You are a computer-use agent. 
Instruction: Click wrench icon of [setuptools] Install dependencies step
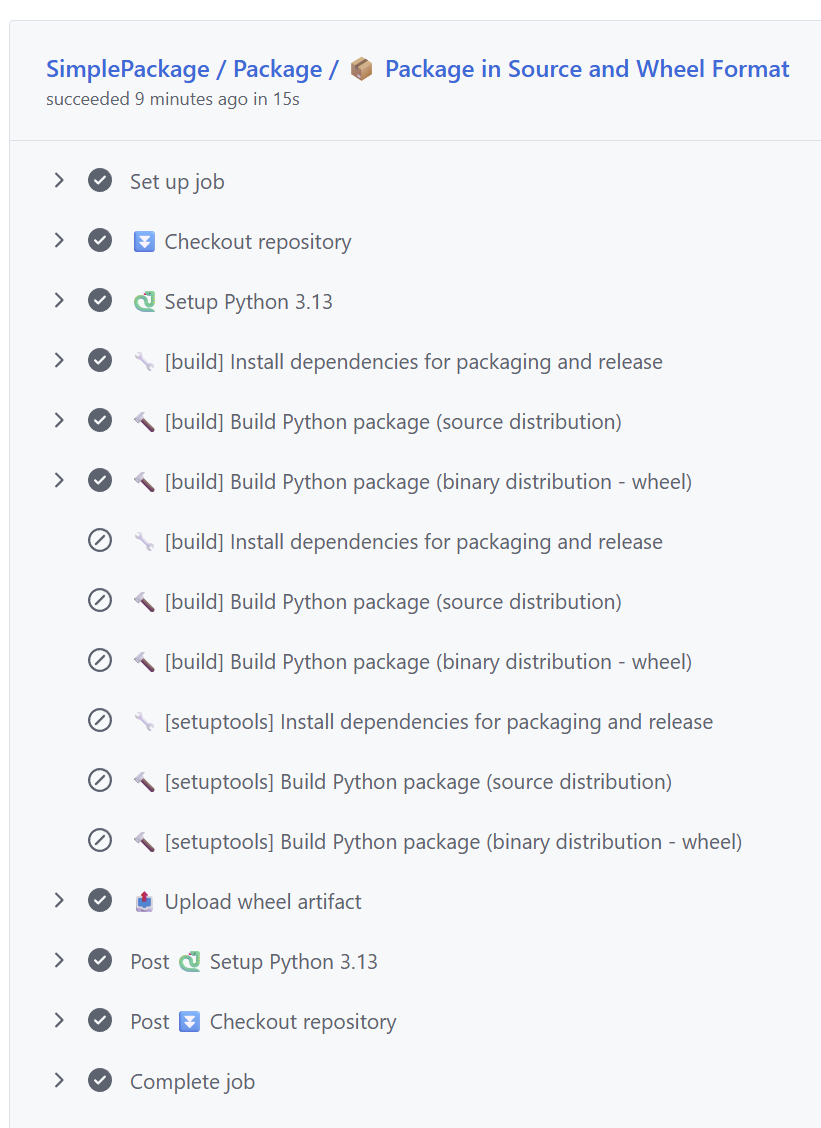[x=144, y=721]
